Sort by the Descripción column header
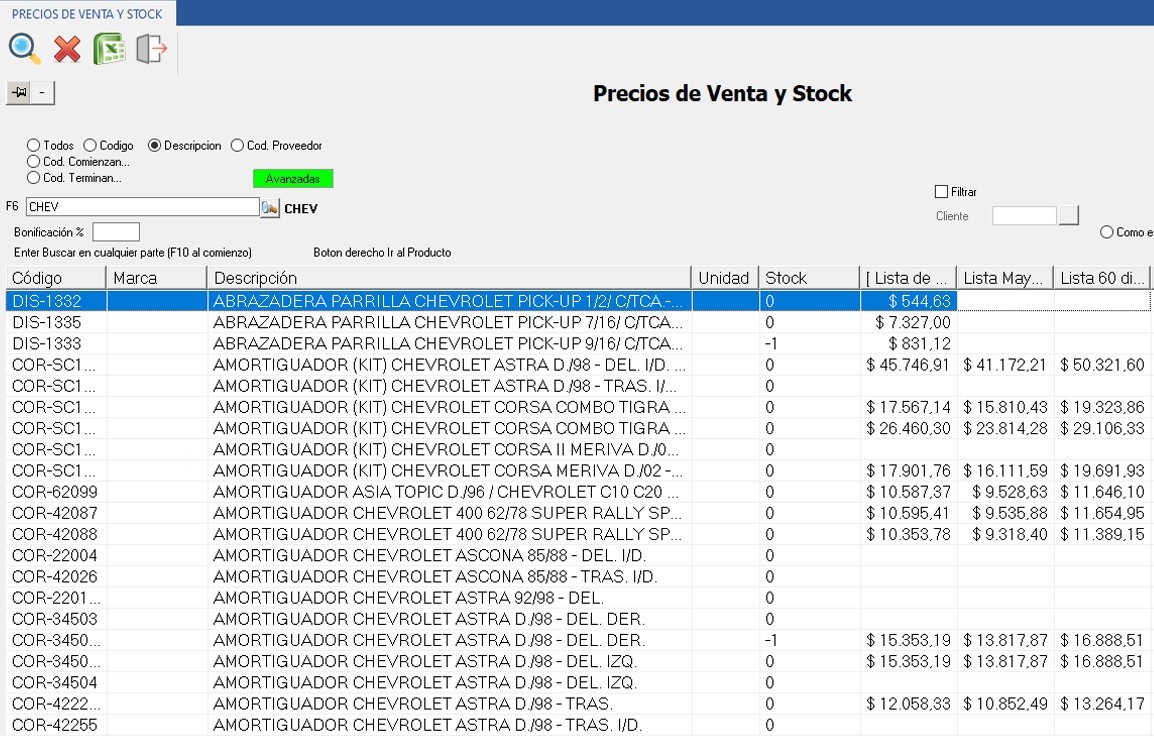1154x736 pixels. click(450, 278)
